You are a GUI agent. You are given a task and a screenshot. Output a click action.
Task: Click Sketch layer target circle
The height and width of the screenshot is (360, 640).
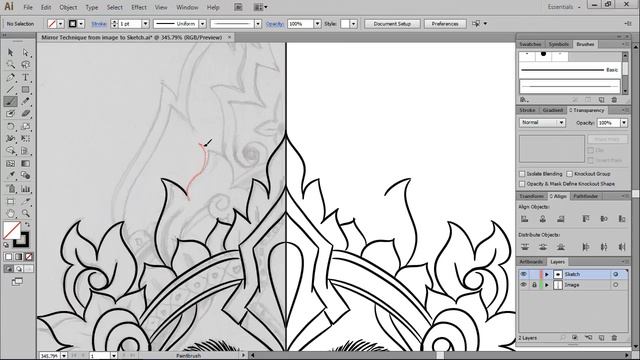click(616, 274)
